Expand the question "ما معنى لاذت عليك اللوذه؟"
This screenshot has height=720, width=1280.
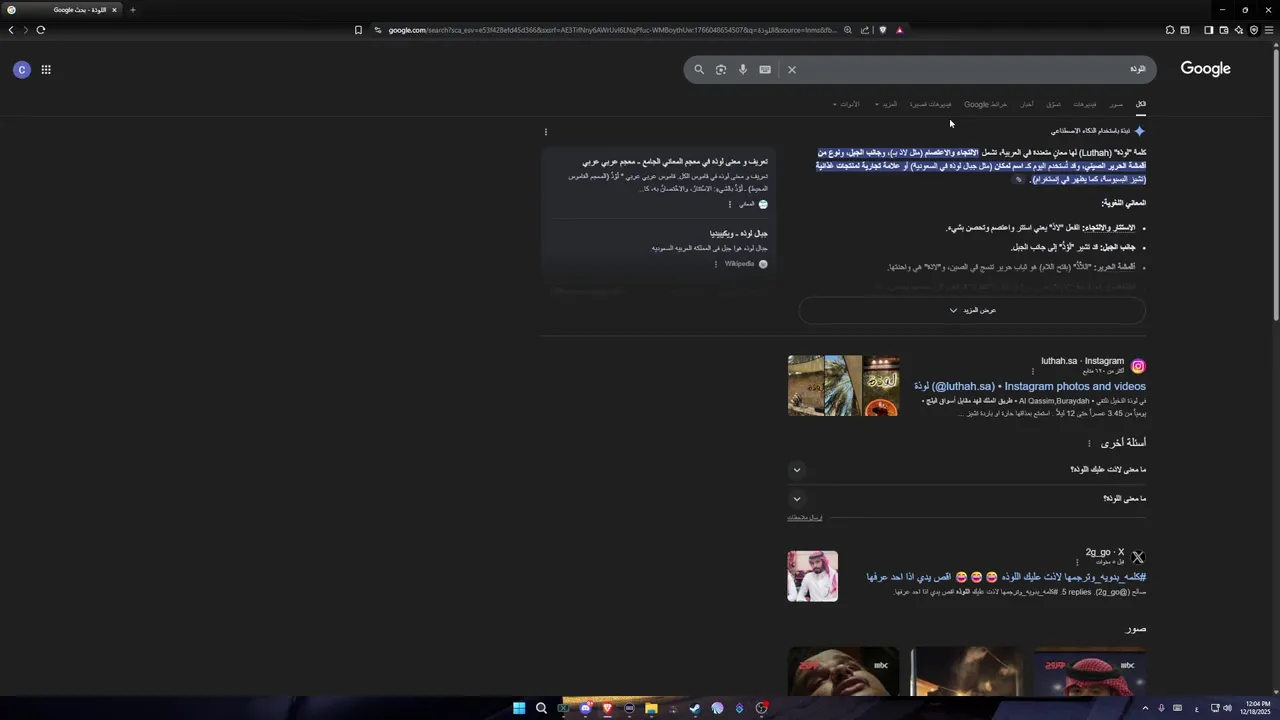[966, 470]
